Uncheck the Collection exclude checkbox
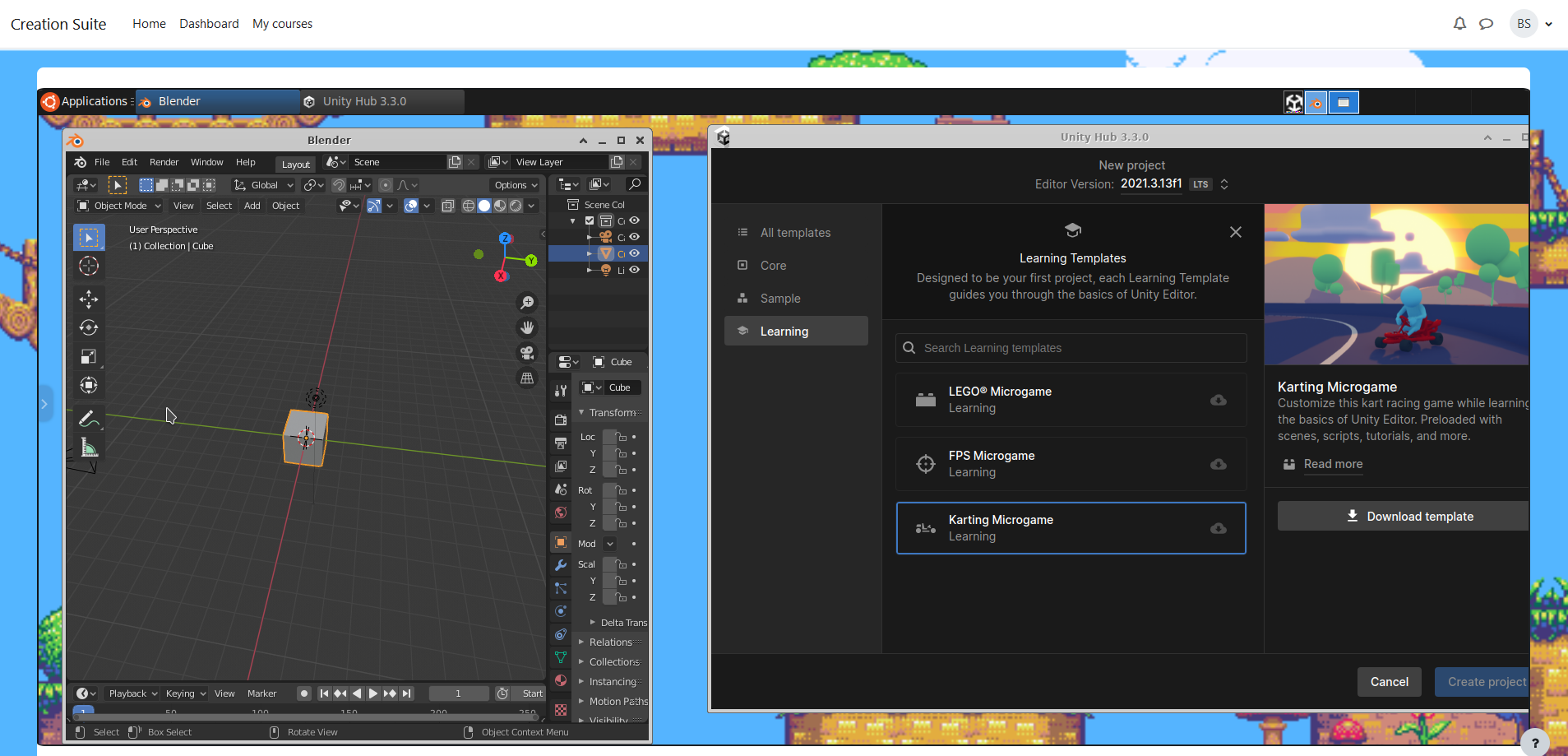 590,220
